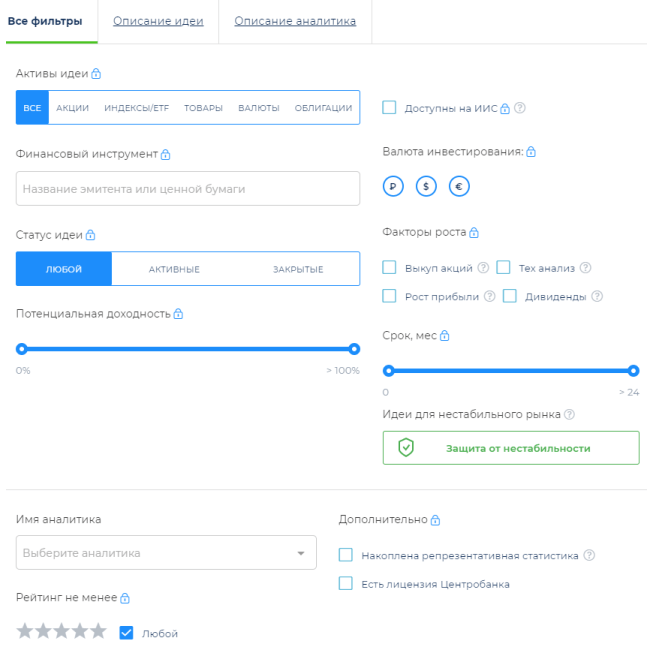This screenshot has width=647, height=650.
Task: Tick the Есть лицензия Центробанка checkbox
Action: pos(346,584)
